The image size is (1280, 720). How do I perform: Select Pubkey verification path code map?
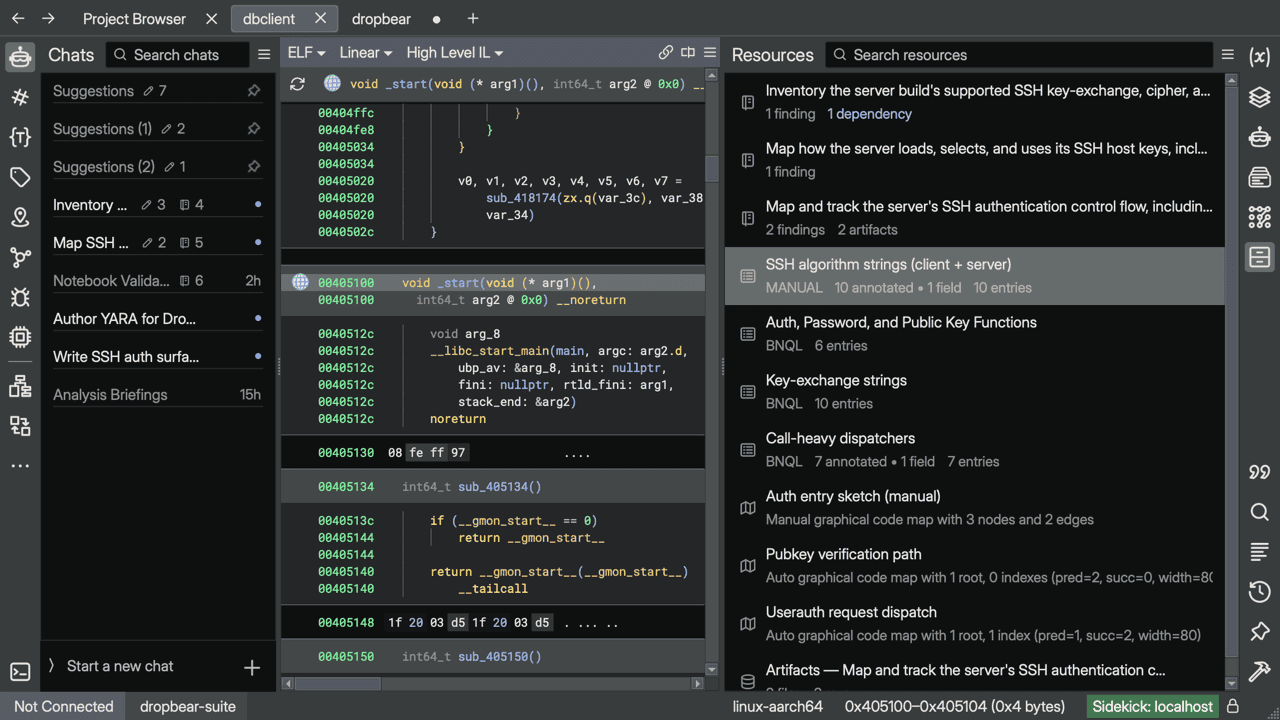[x=975, y=566]
